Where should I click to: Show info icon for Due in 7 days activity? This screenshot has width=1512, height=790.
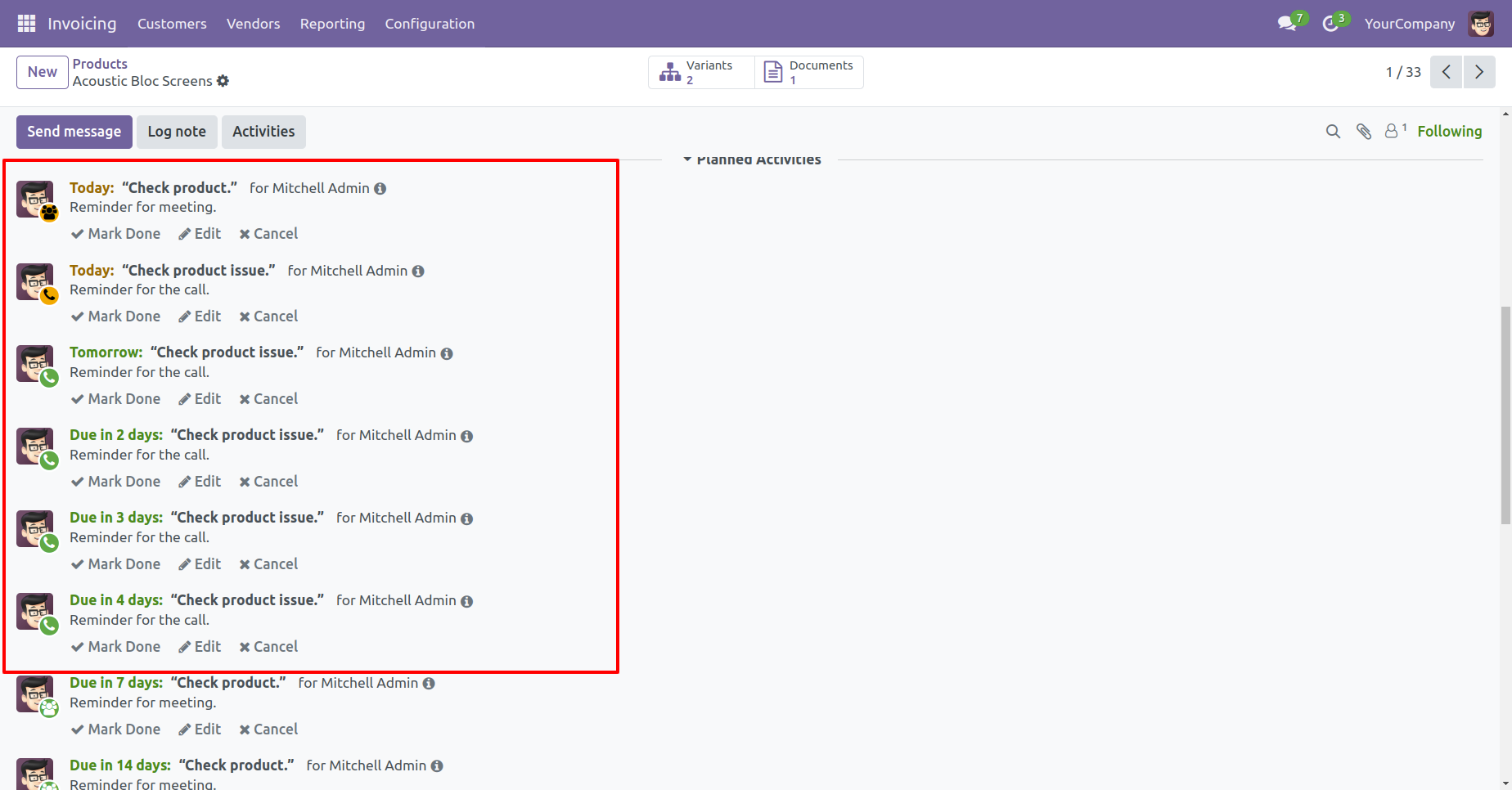[x=429, y=684]
